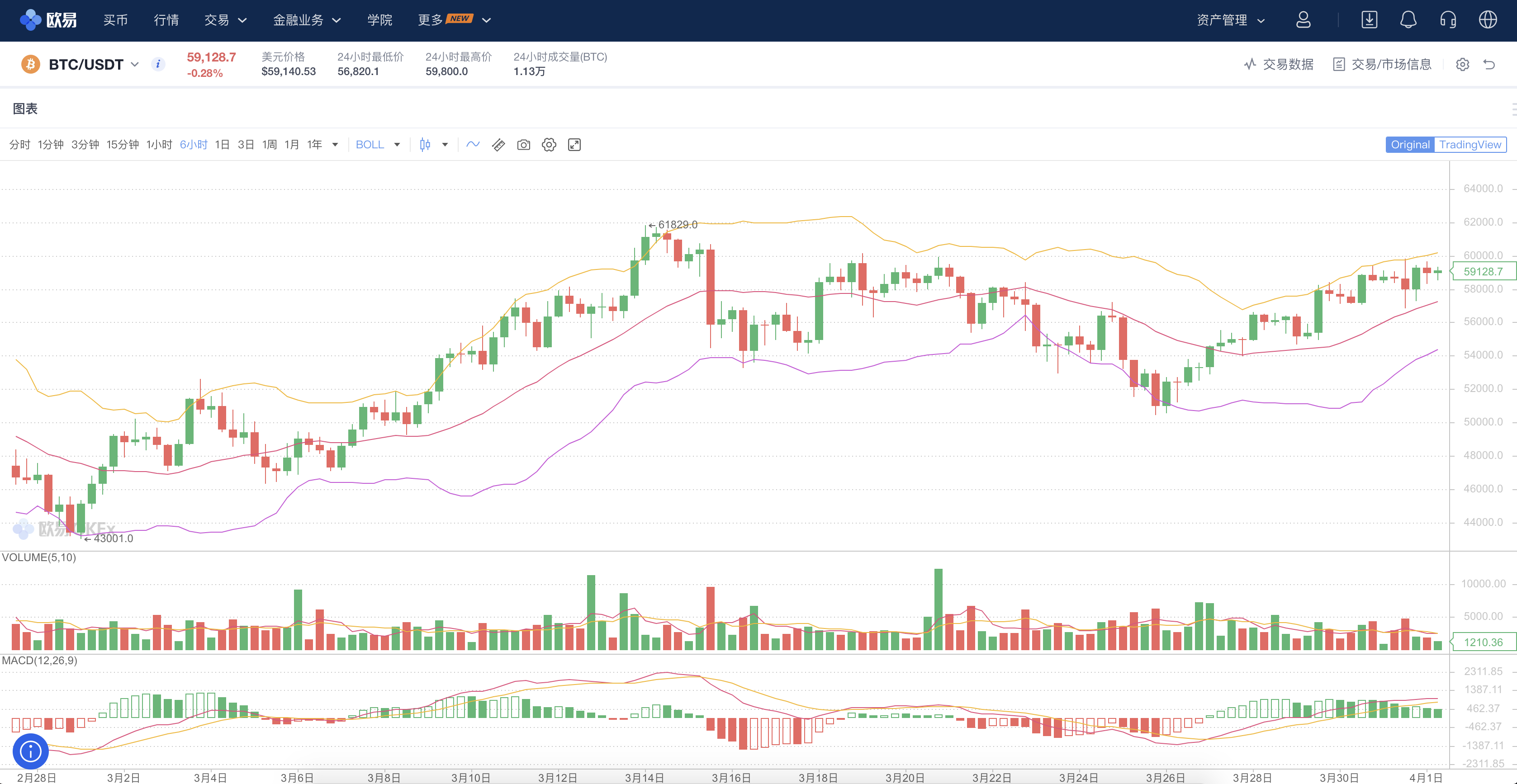Open the 行情 menu item

(166, 20)
